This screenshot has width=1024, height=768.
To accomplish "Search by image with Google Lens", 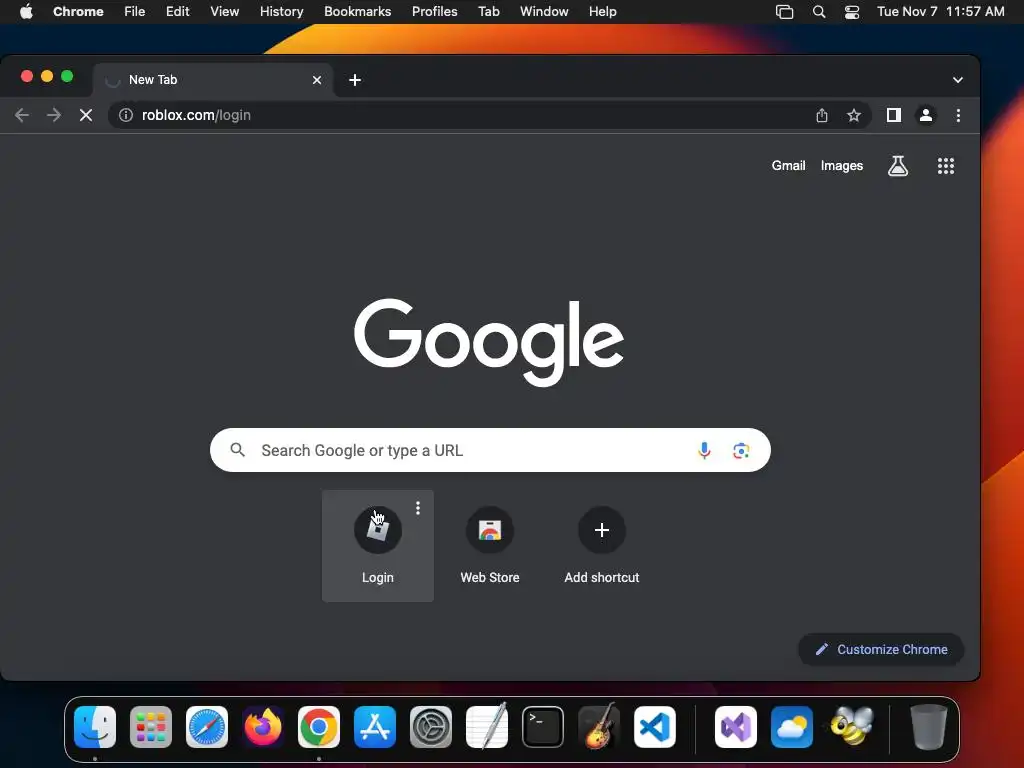I will pos(741,451).
